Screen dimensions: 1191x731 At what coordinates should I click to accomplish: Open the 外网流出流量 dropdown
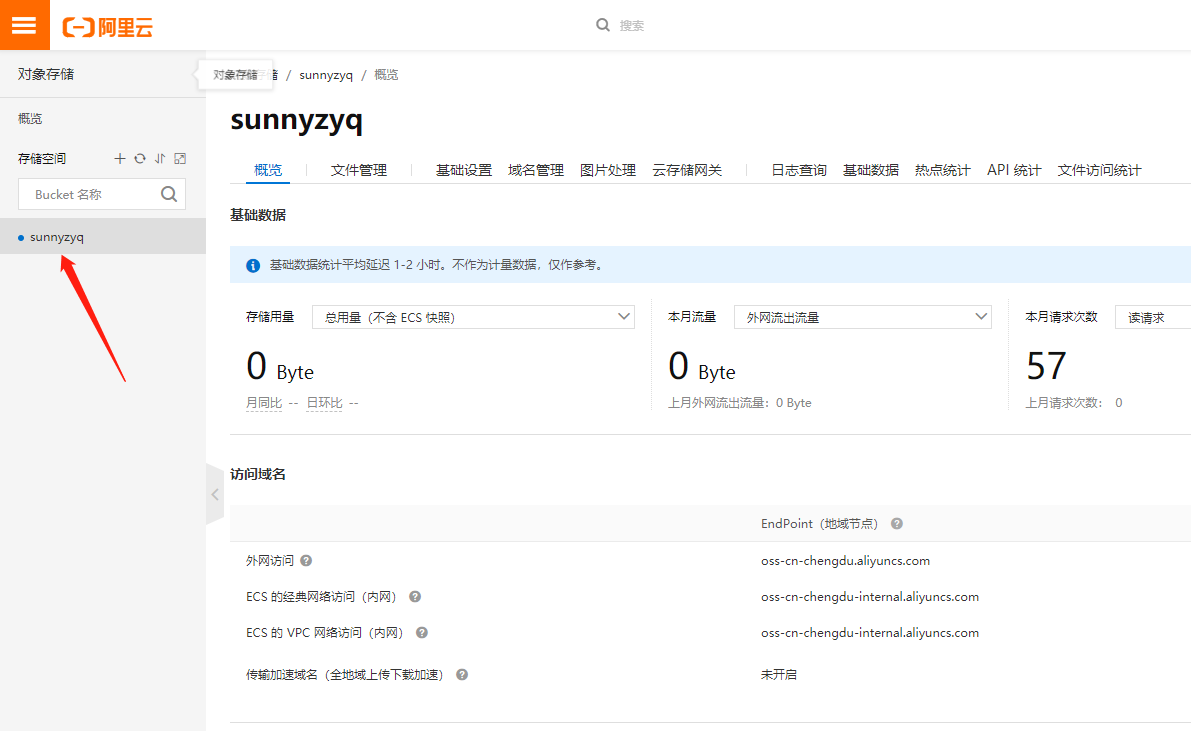(863, 317)
